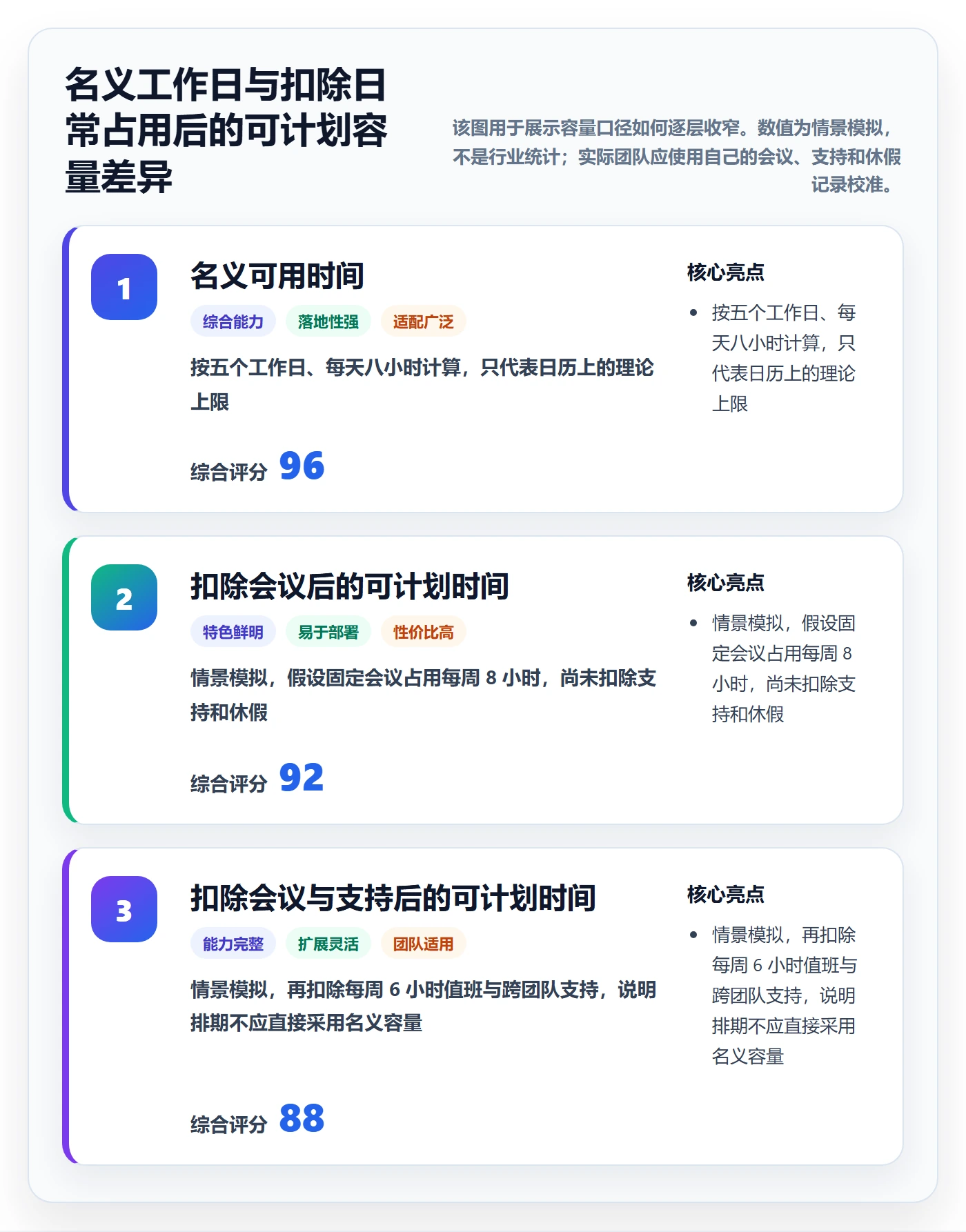Click the score value 96
Viewport: 966px width, 1232px height.
pos(302,466)
